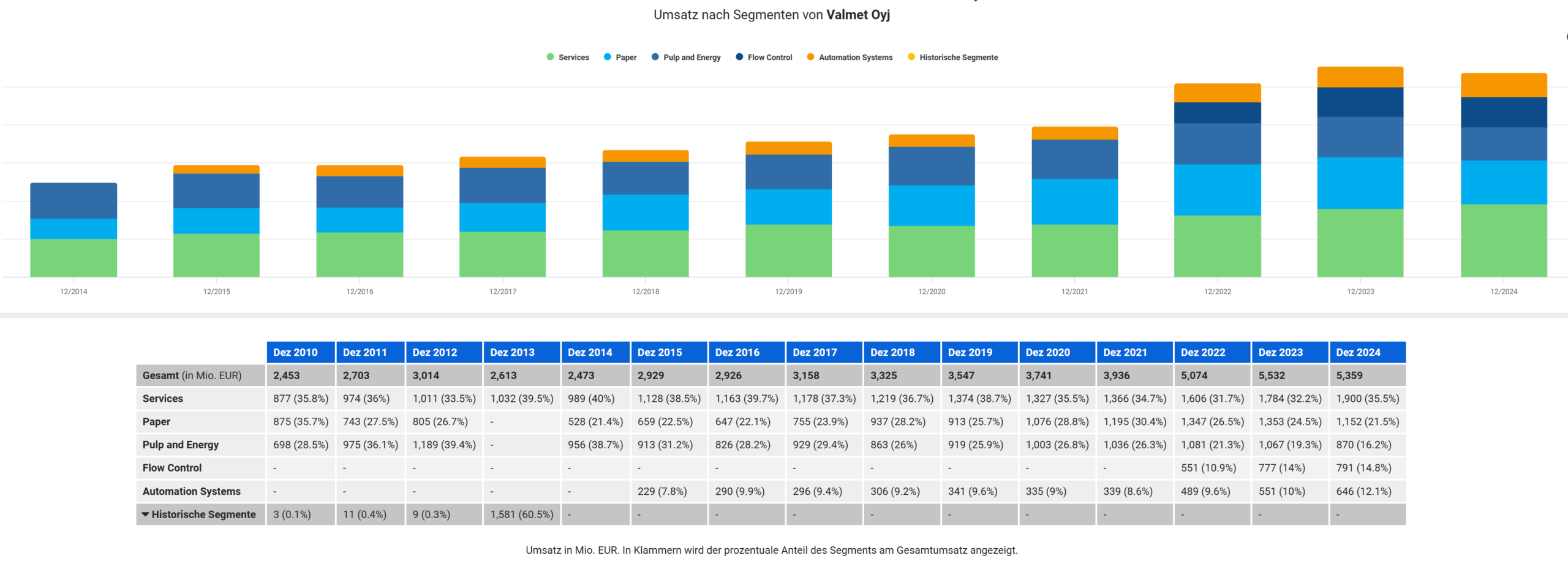
Task: Toggle the Pulp and Energy legend label
Action: click(x=692, y=58)
